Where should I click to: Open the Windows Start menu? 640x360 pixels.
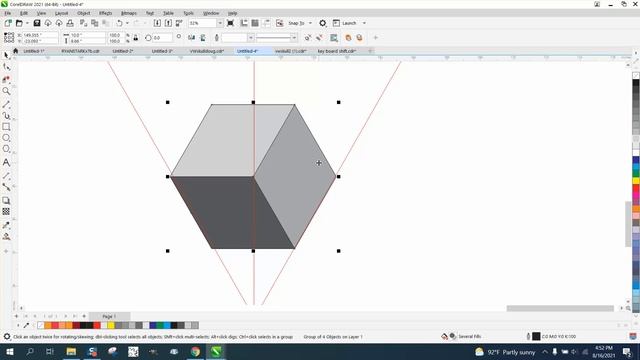9,351
